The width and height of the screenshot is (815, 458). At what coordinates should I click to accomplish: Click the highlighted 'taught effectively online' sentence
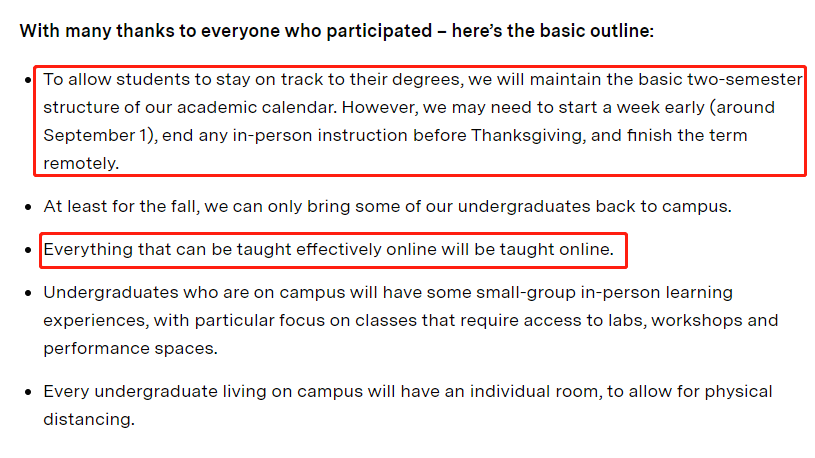tap(328, 250)
